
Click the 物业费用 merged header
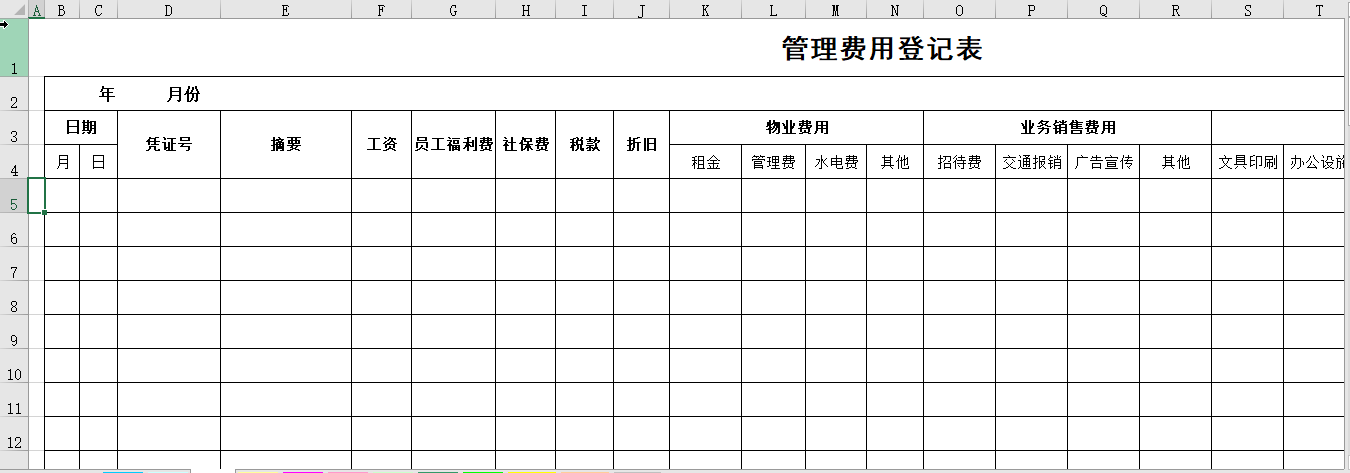point(796,127)
